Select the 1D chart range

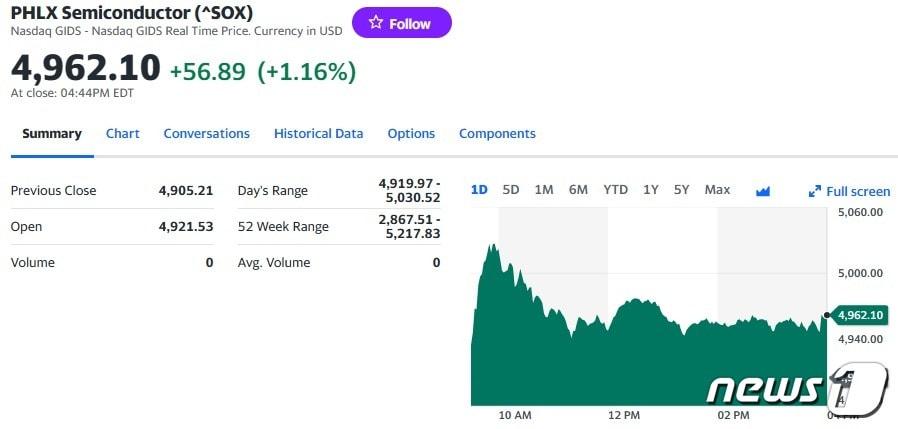point(479,190)
